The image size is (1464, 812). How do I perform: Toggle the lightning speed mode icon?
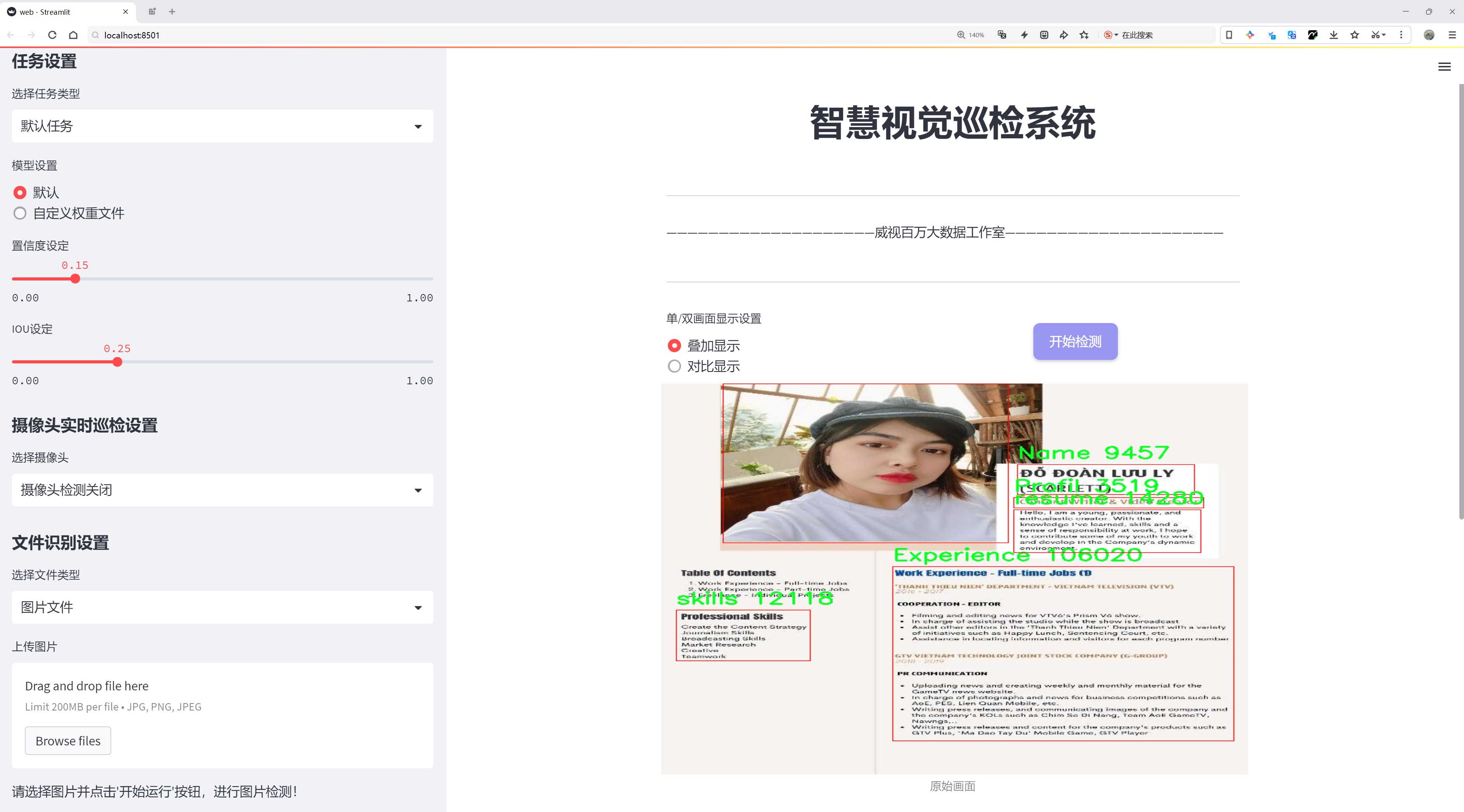[1024, 35]
